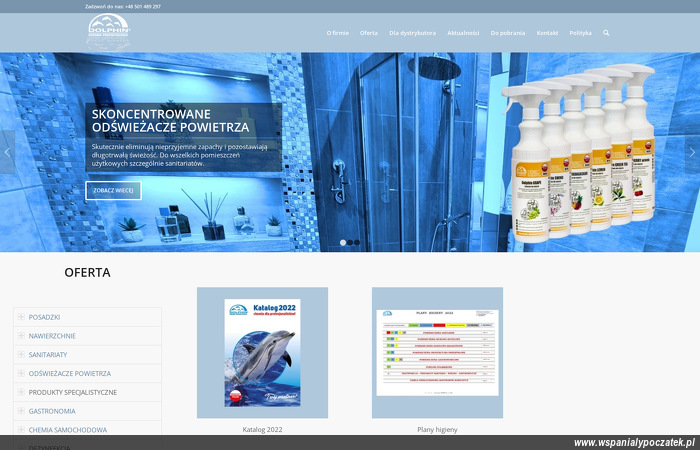Click the SKONCENTROWANE ODŚWIEŻACZE POWIETRZA slide heading
700x450 pixels.
[x=171, y=121]
